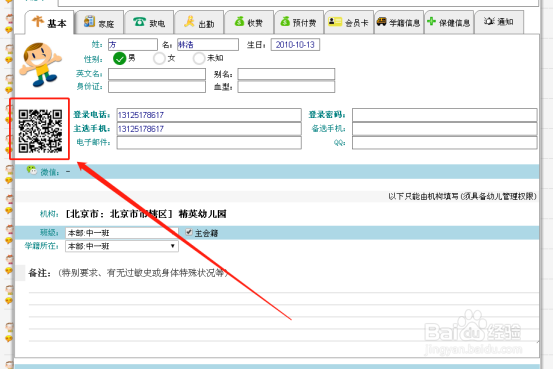554x369 pixels.
Task: Click the 英文名 input field
Action: pyautogui.click(x=157, y=74)
